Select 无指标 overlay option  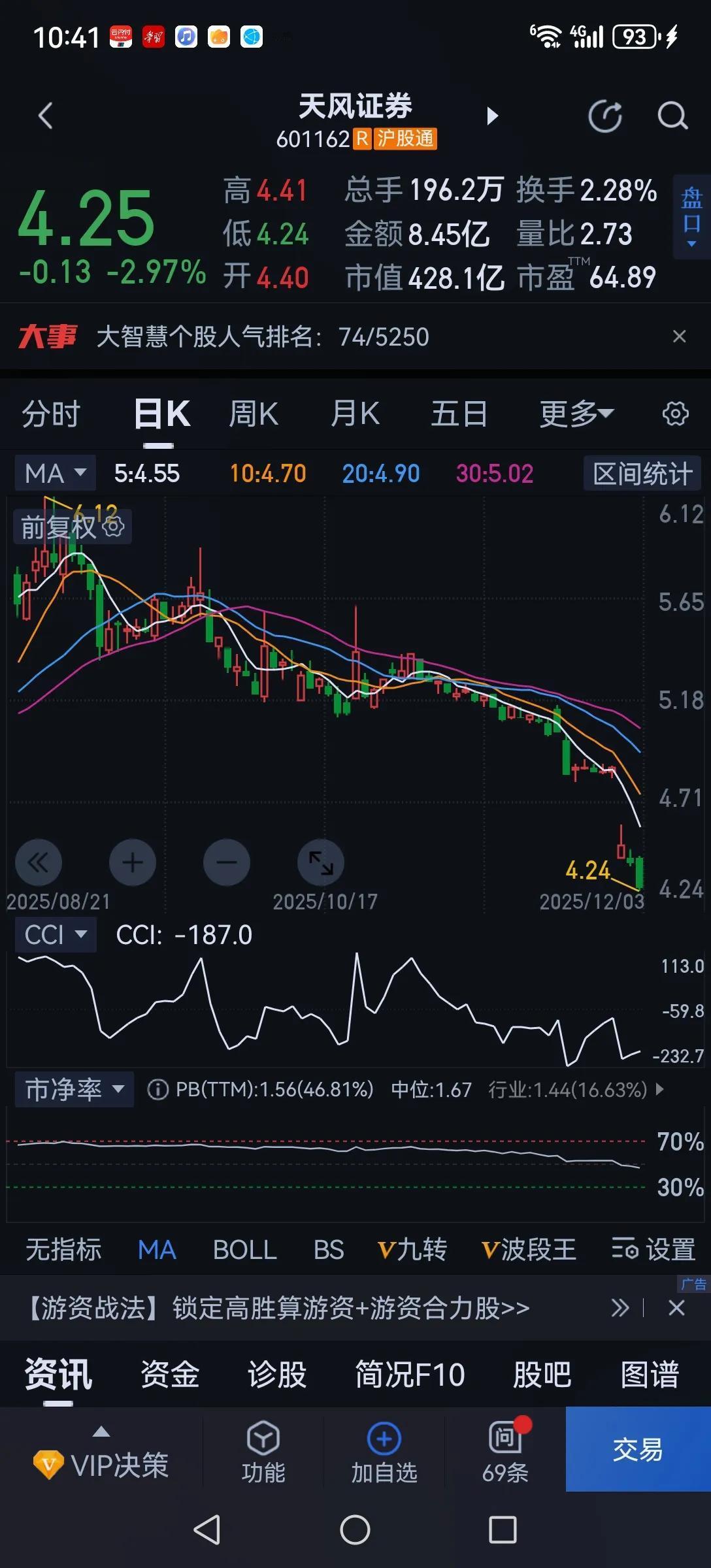pyautogui.click(x=63, y=1250)
